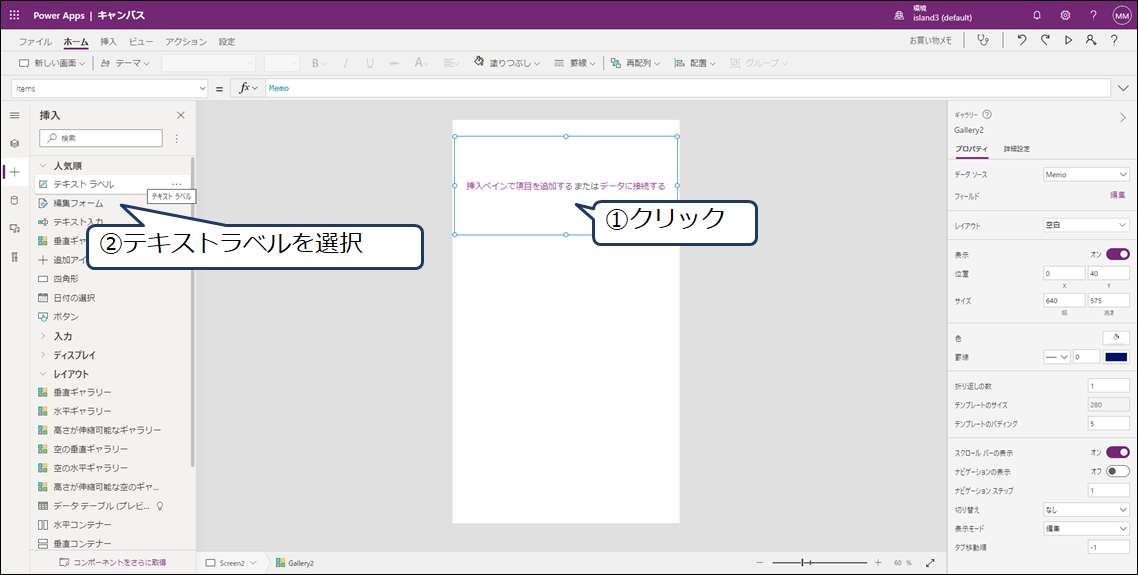This screenshot has width=1138, height=575.
Task: Preview the app with play icon
Action: (1068, 41)
